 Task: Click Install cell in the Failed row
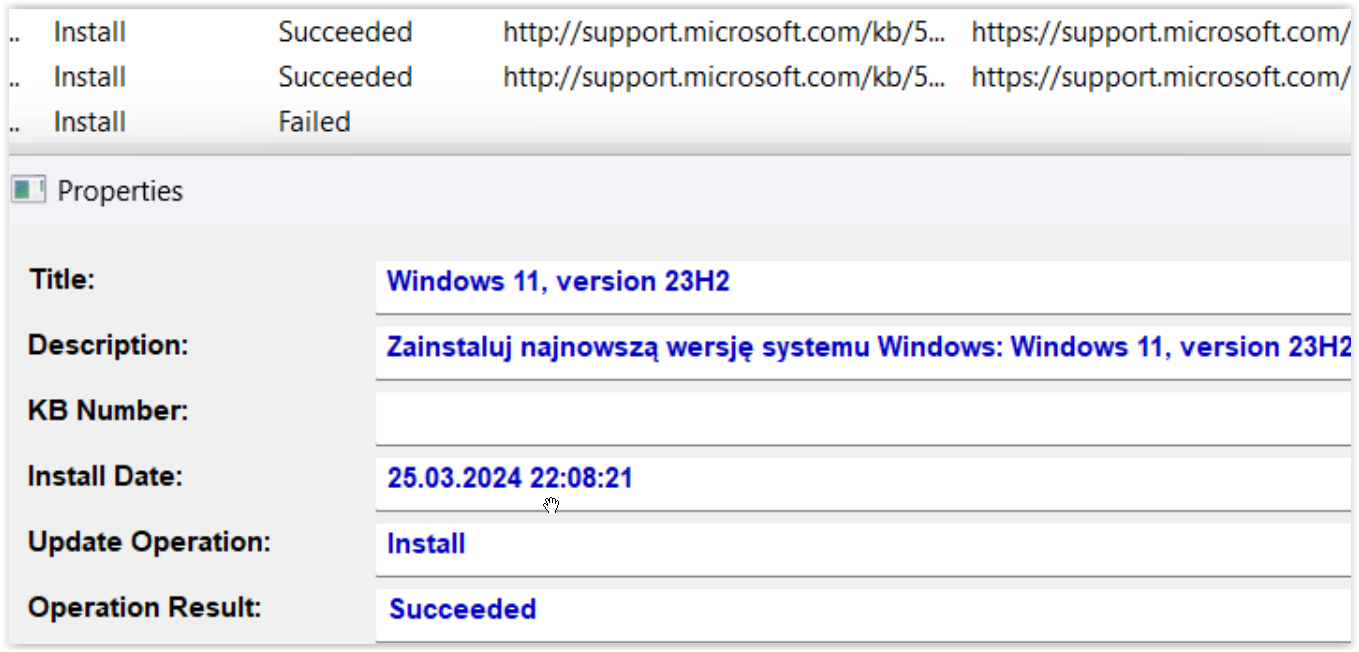pyautogui.click(x=90, y=122)
